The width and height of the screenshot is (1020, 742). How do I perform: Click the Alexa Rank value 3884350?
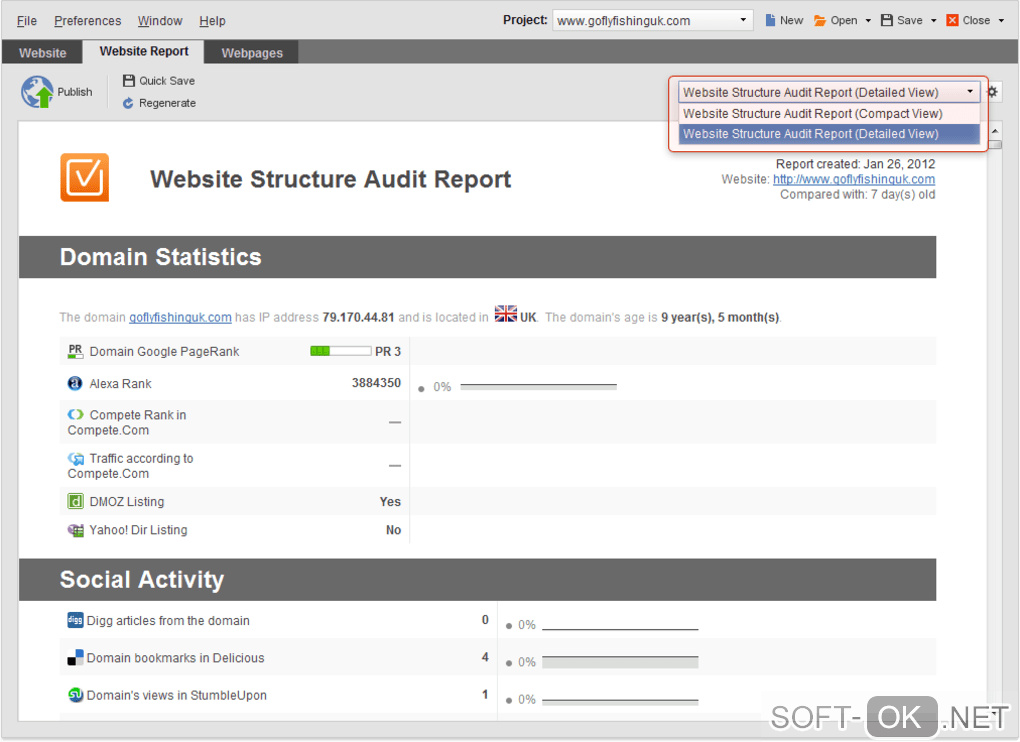[x=376, y=383]
